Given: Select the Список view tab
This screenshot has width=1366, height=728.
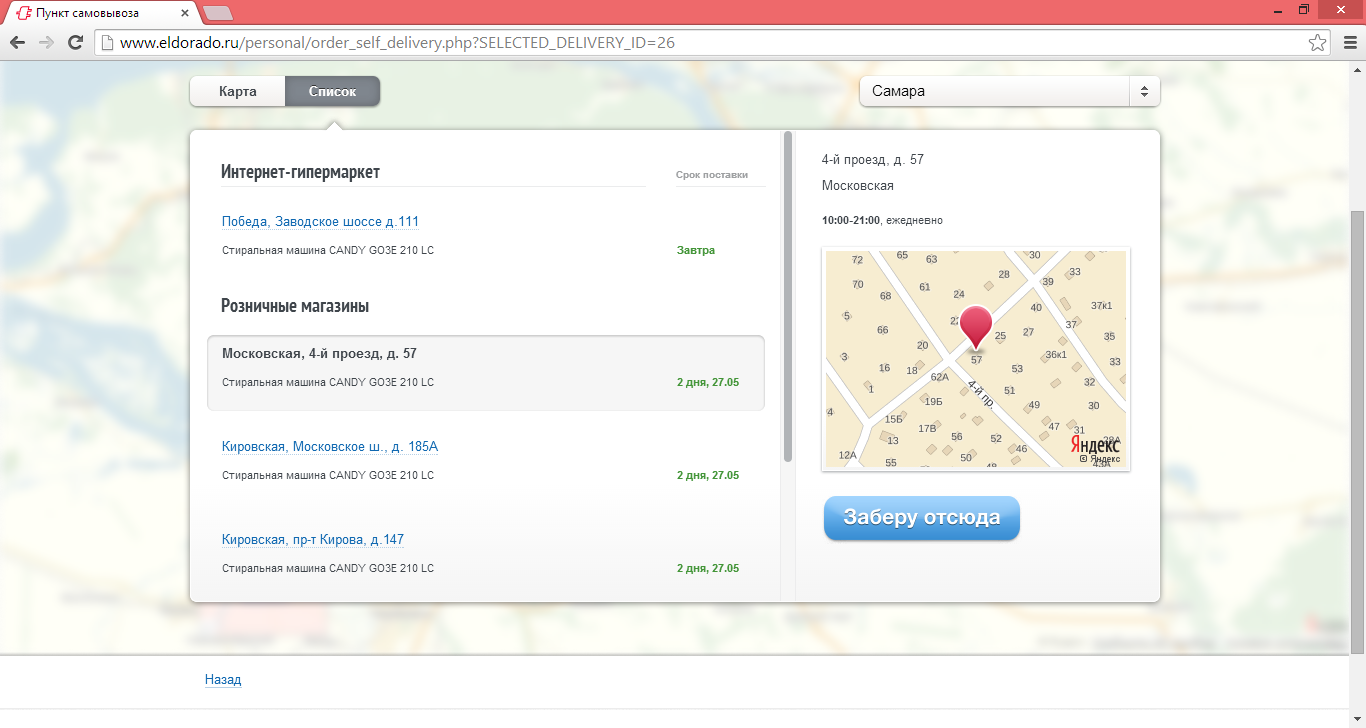Looking at the screenshot, I should click(x=333, y=91).
